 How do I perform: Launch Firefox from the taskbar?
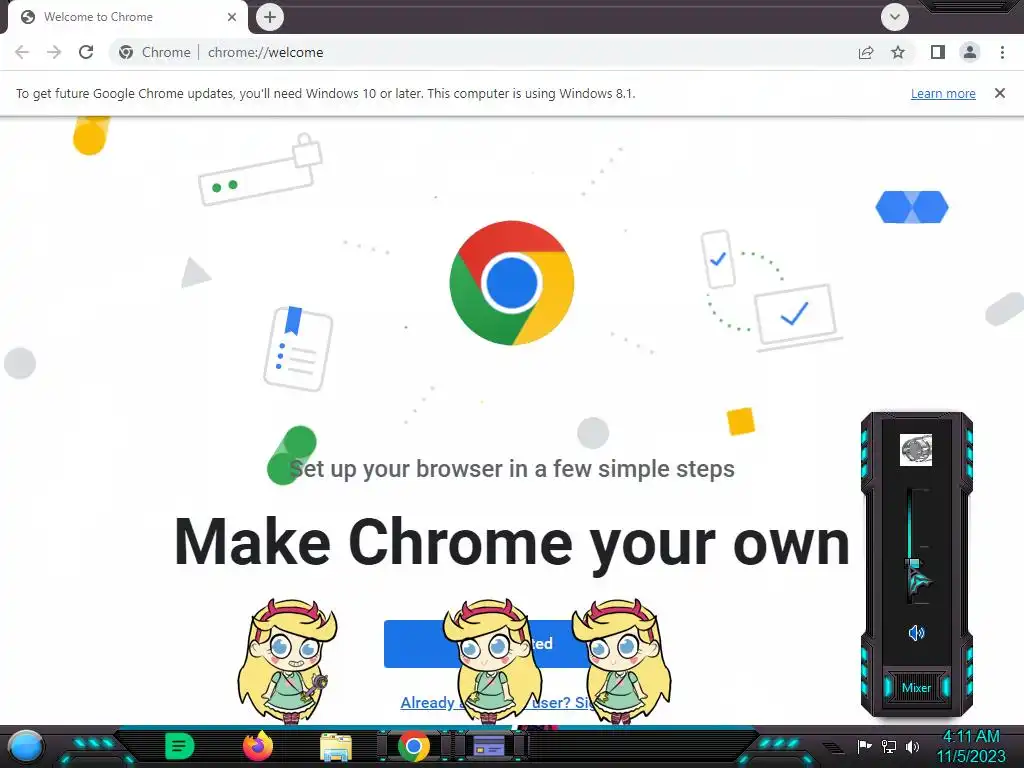click(257, 746)
